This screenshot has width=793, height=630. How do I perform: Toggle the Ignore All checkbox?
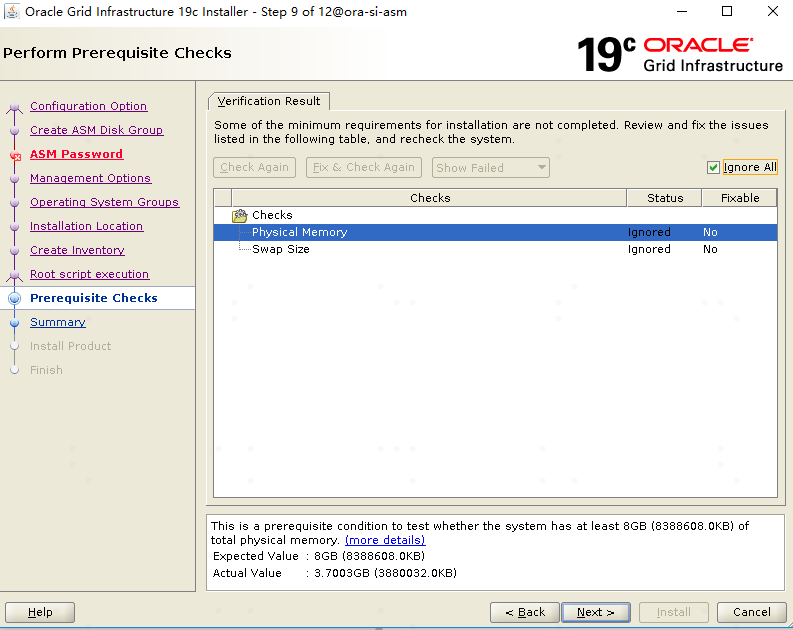click(x=713, y=167)
